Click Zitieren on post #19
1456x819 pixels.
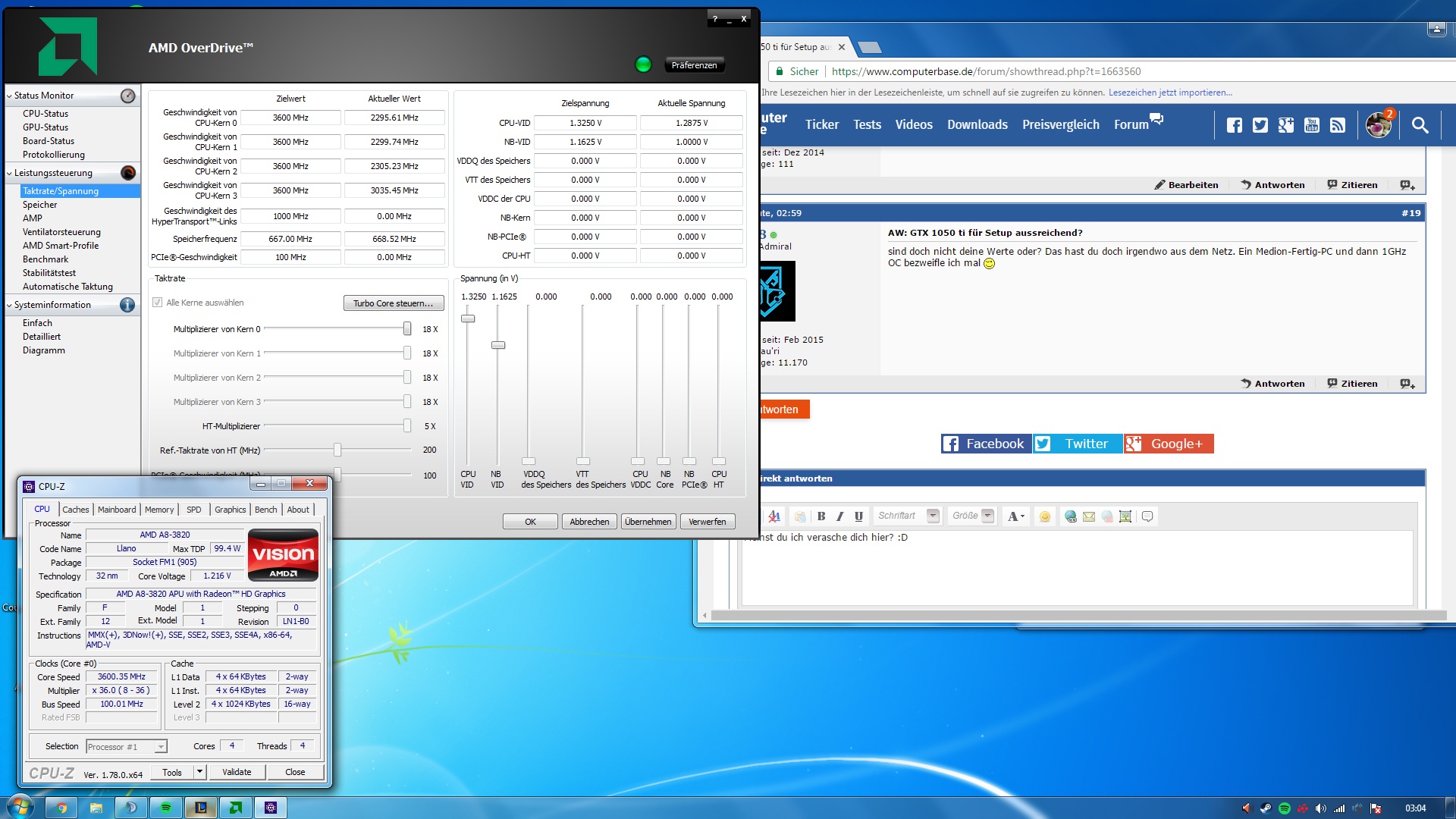[x=1352, y=384]
